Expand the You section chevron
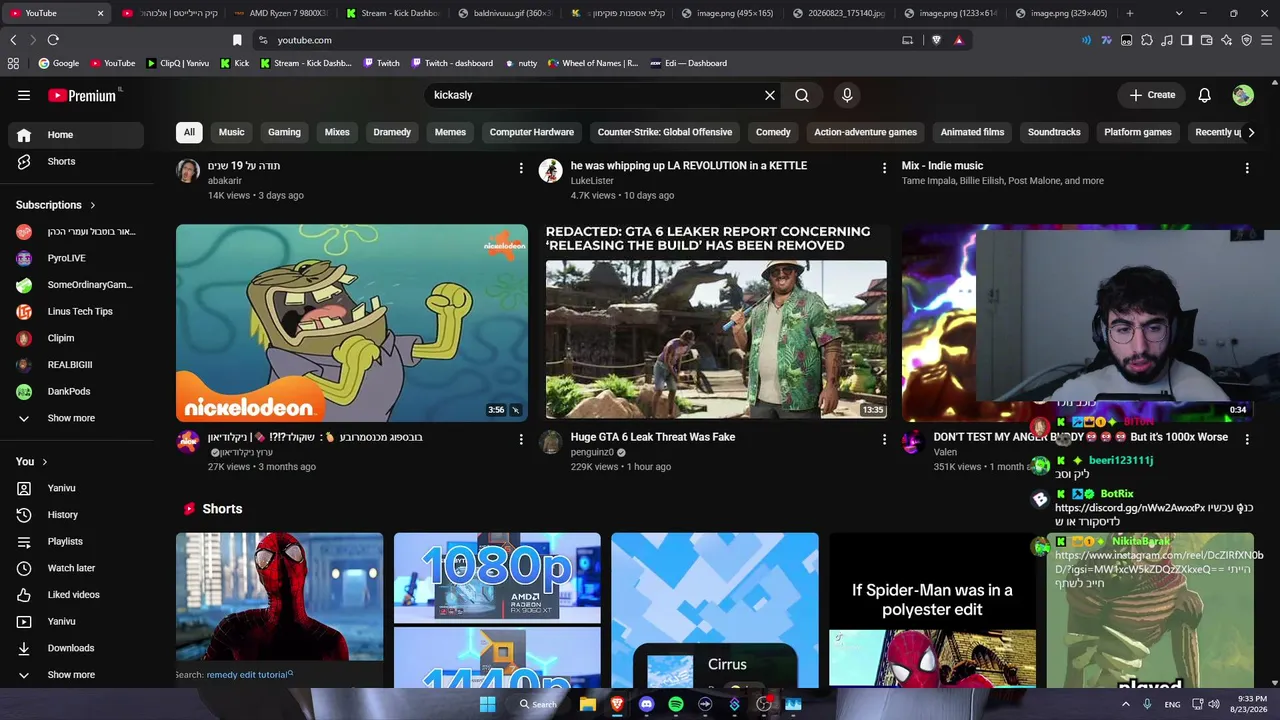Viewport: 1280px width, 720px height. (44, 462)
